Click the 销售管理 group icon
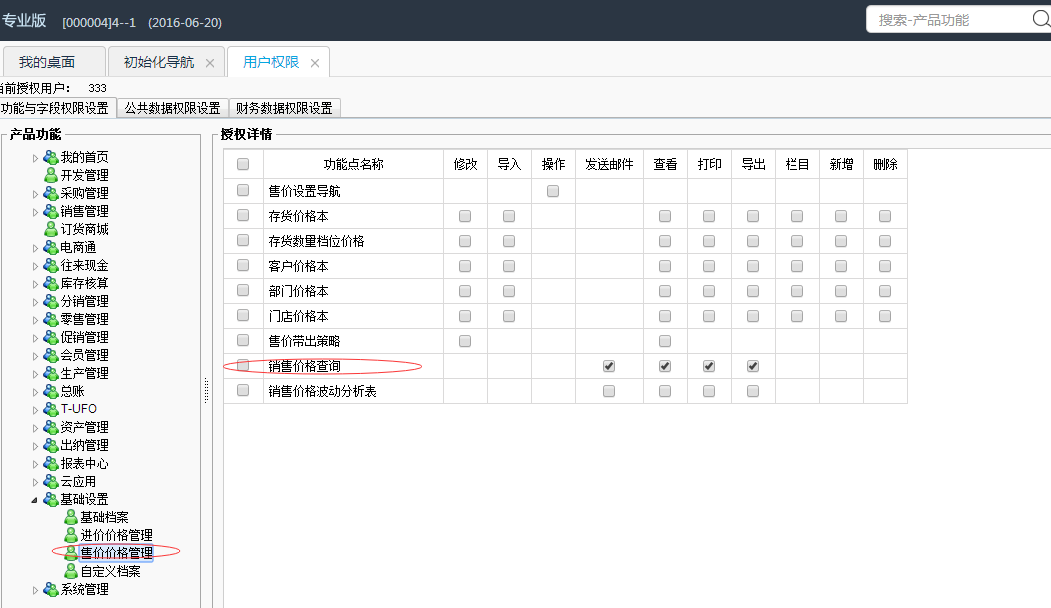 coord(50,211)
